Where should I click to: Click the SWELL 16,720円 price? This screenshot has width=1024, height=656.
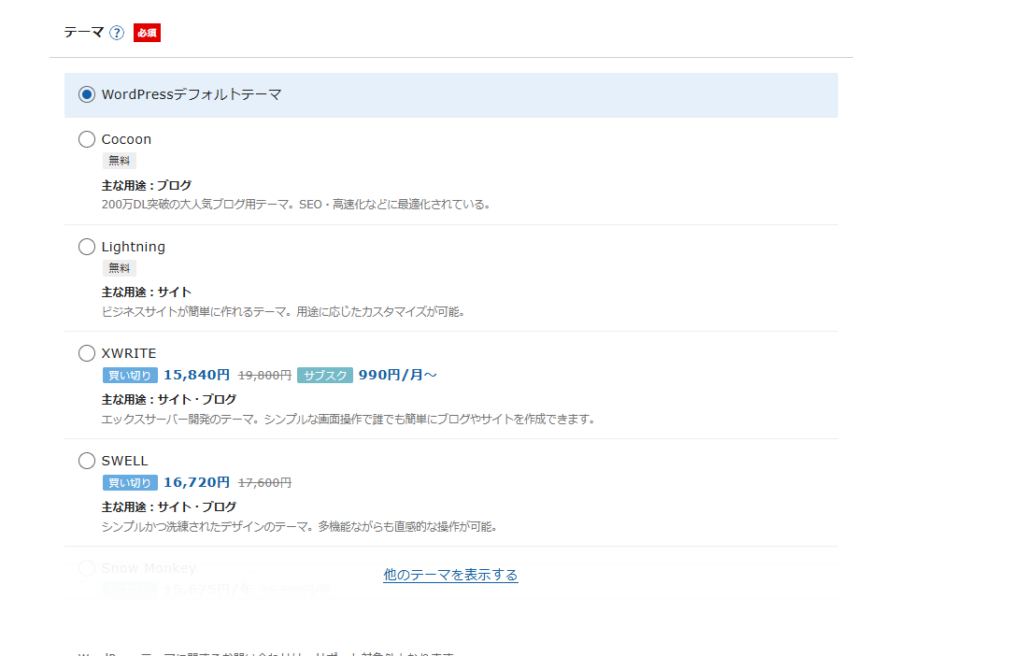click(x=197, y=482)
